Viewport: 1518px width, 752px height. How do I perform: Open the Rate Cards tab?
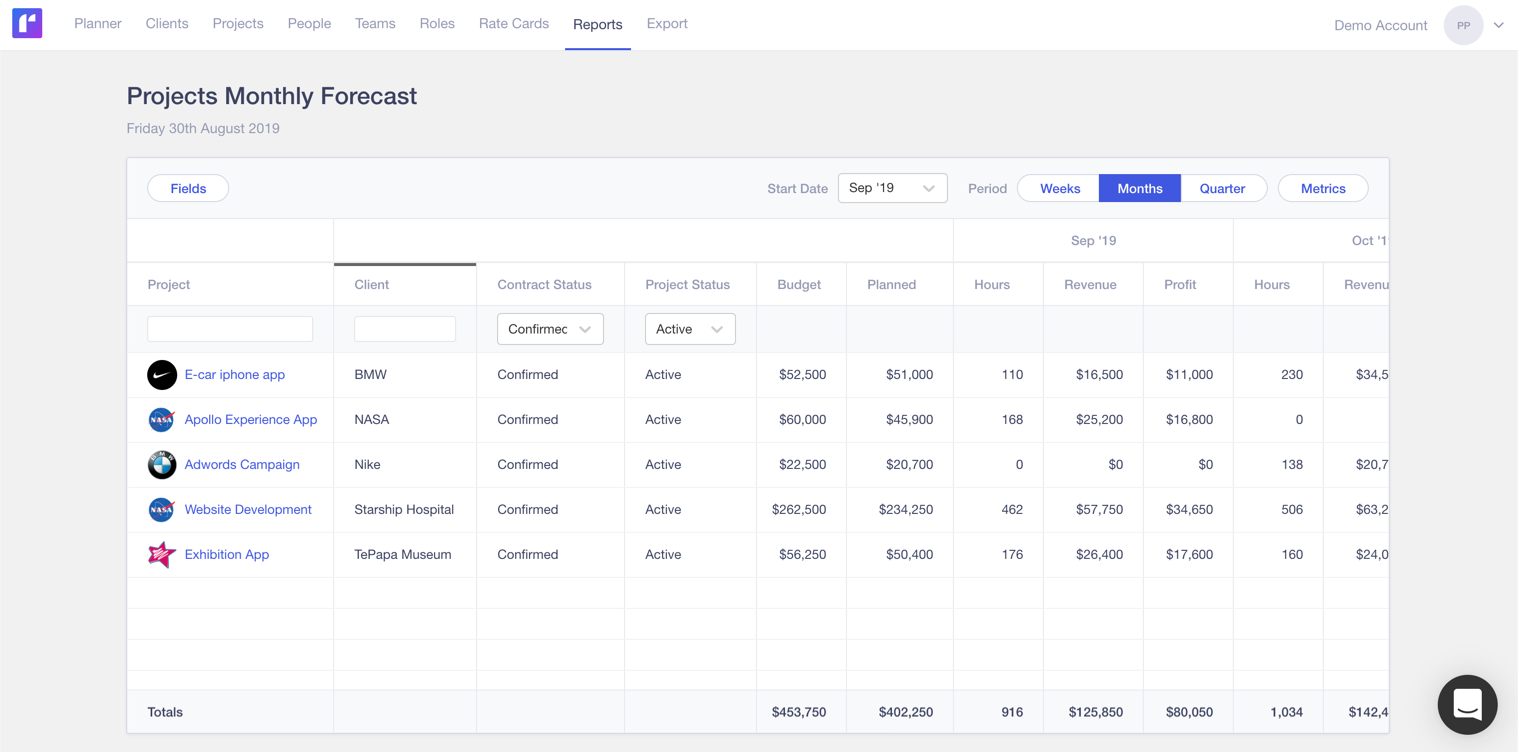click(x=513, y=24)
